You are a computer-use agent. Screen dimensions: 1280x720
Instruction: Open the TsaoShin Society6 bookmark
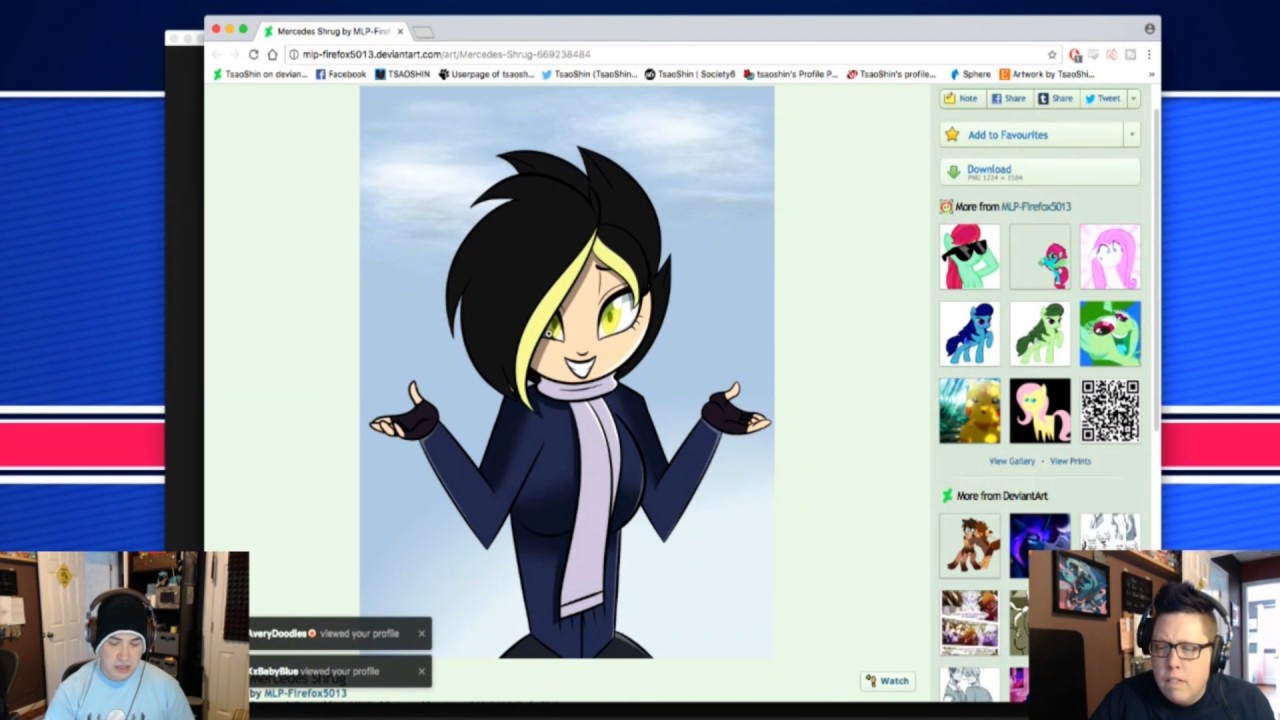point(690,74)
